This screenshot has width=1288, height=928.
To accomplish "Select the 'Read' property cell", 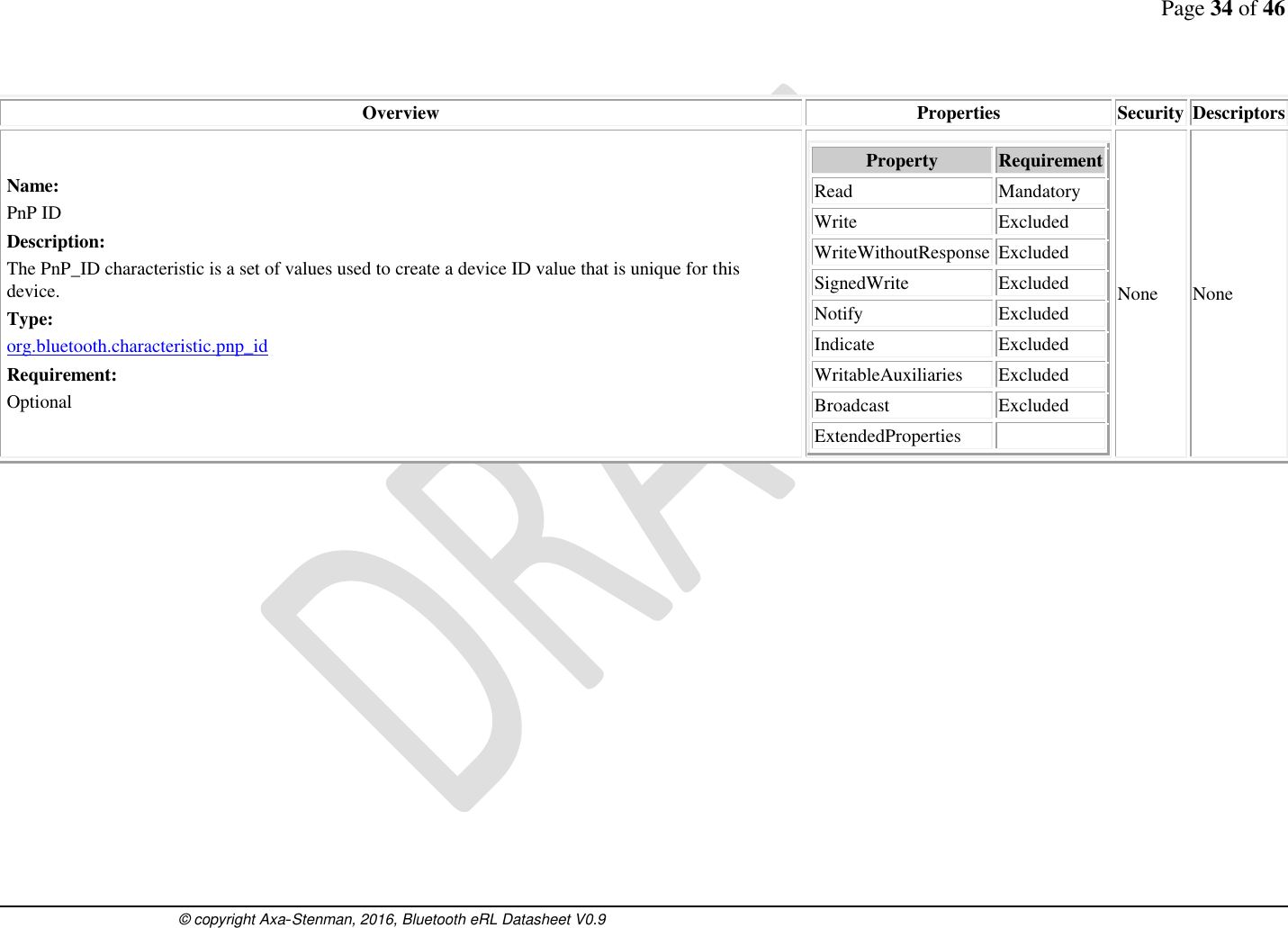I will coord(902,191).
